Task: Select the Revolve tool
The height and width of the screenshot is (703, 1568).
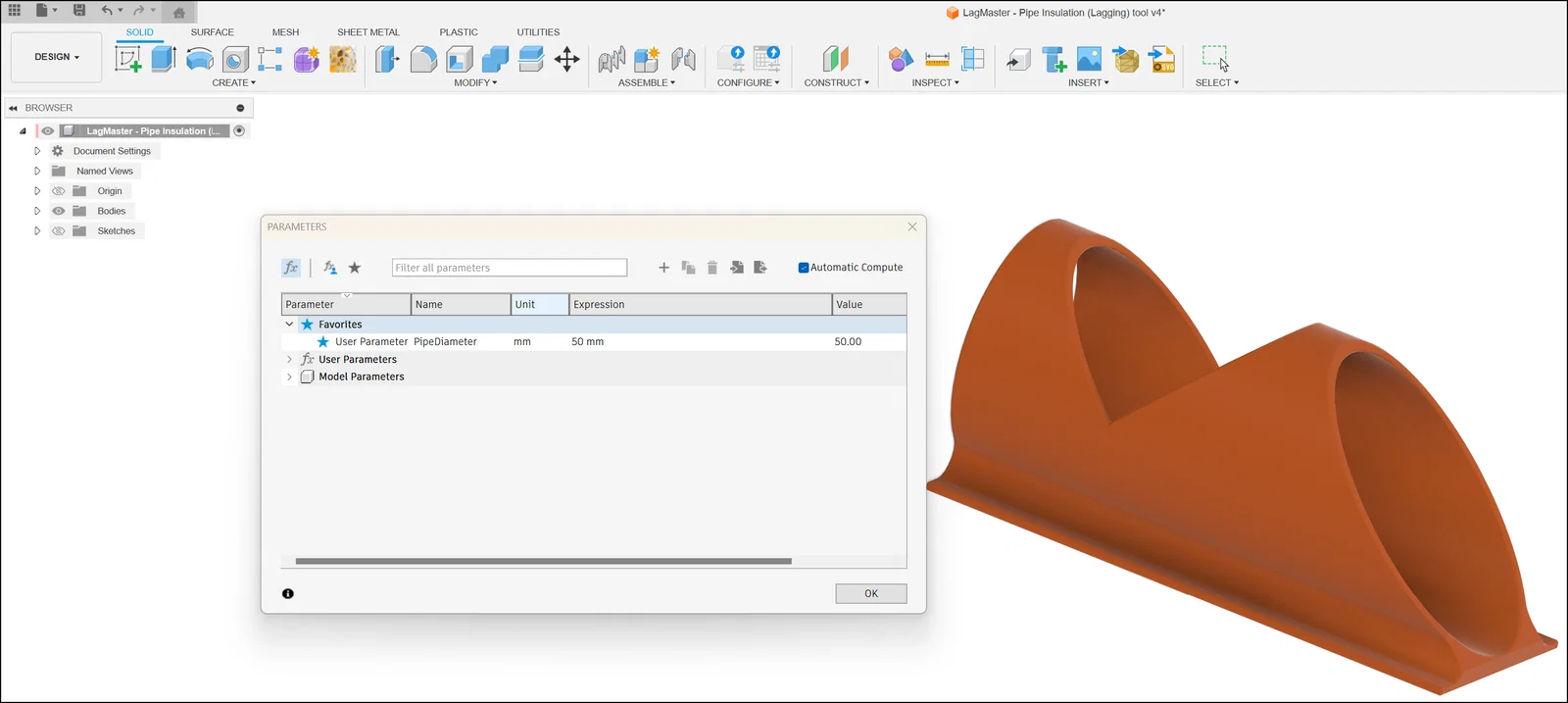Action: [200, 59]
